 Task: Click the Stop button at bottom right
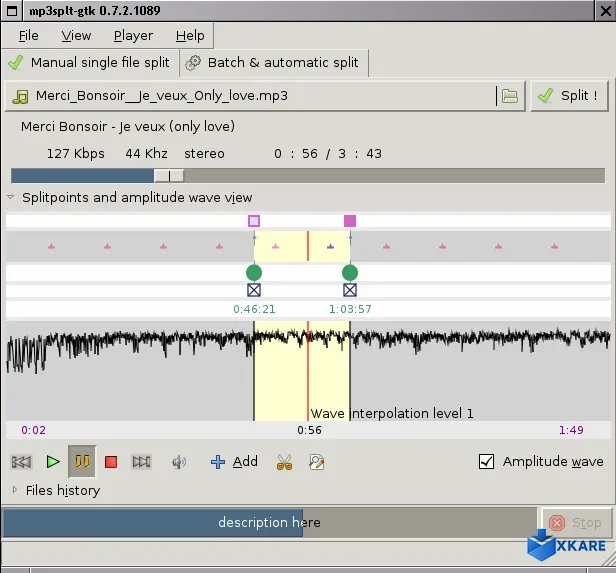point(576,523)
